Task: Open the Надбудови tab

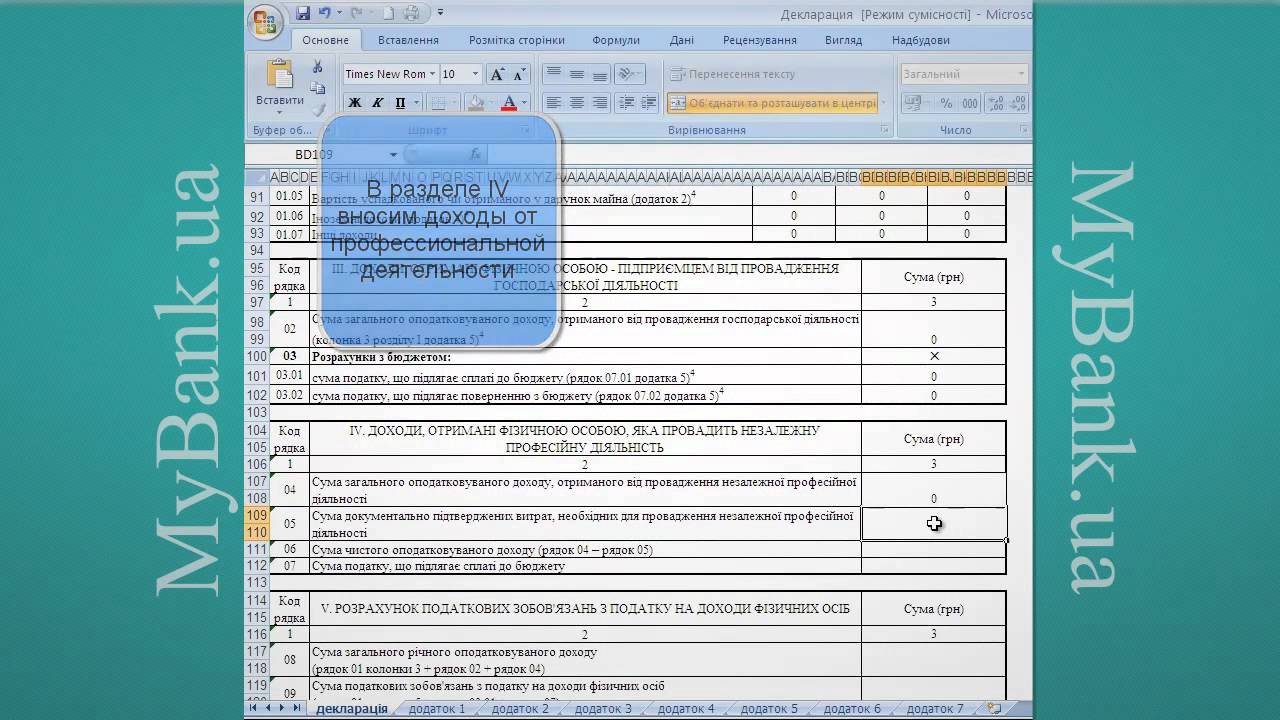Action: (921, 40)
